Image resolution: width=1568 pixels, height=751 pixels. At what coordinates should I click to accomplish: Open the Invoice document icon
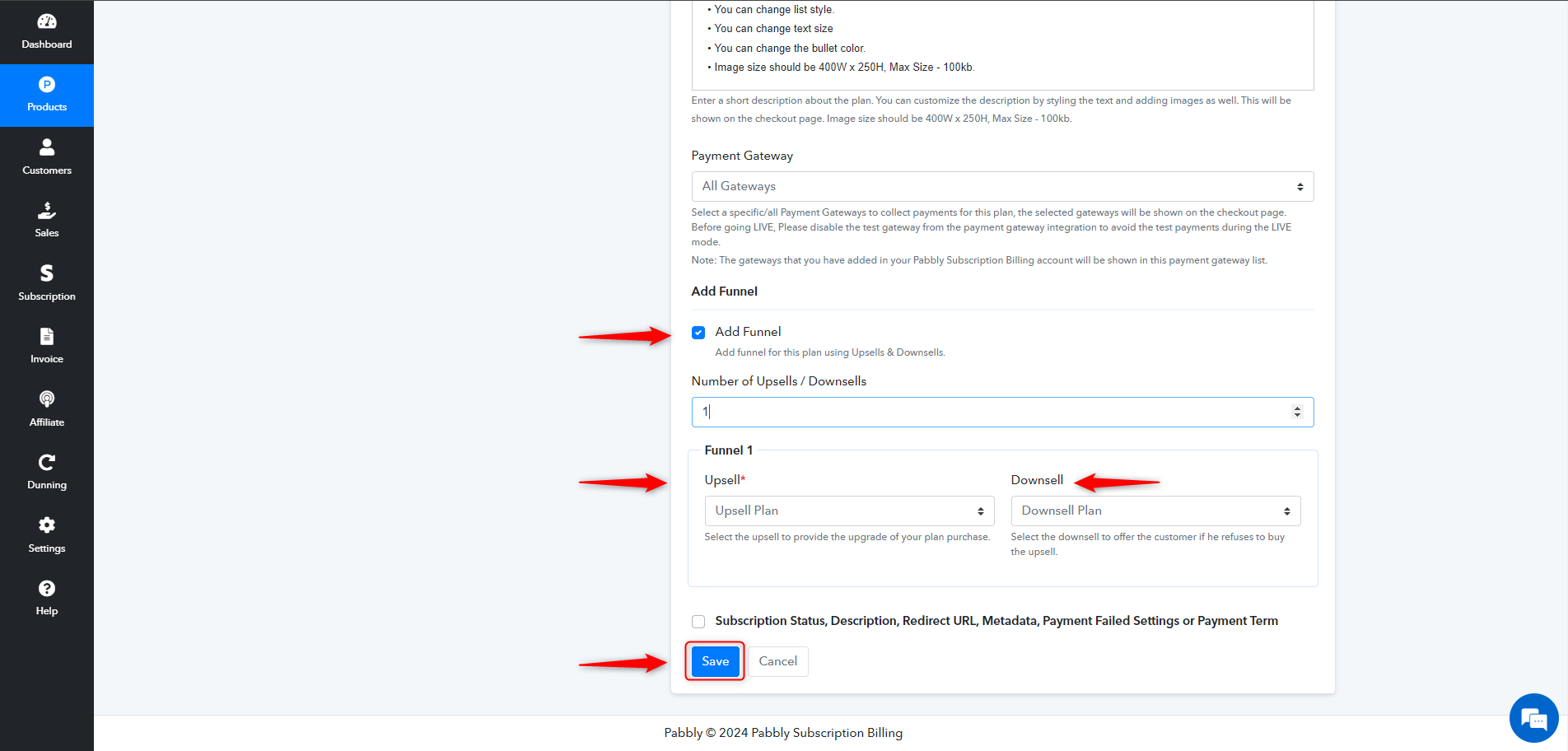[x=47, y=336]
